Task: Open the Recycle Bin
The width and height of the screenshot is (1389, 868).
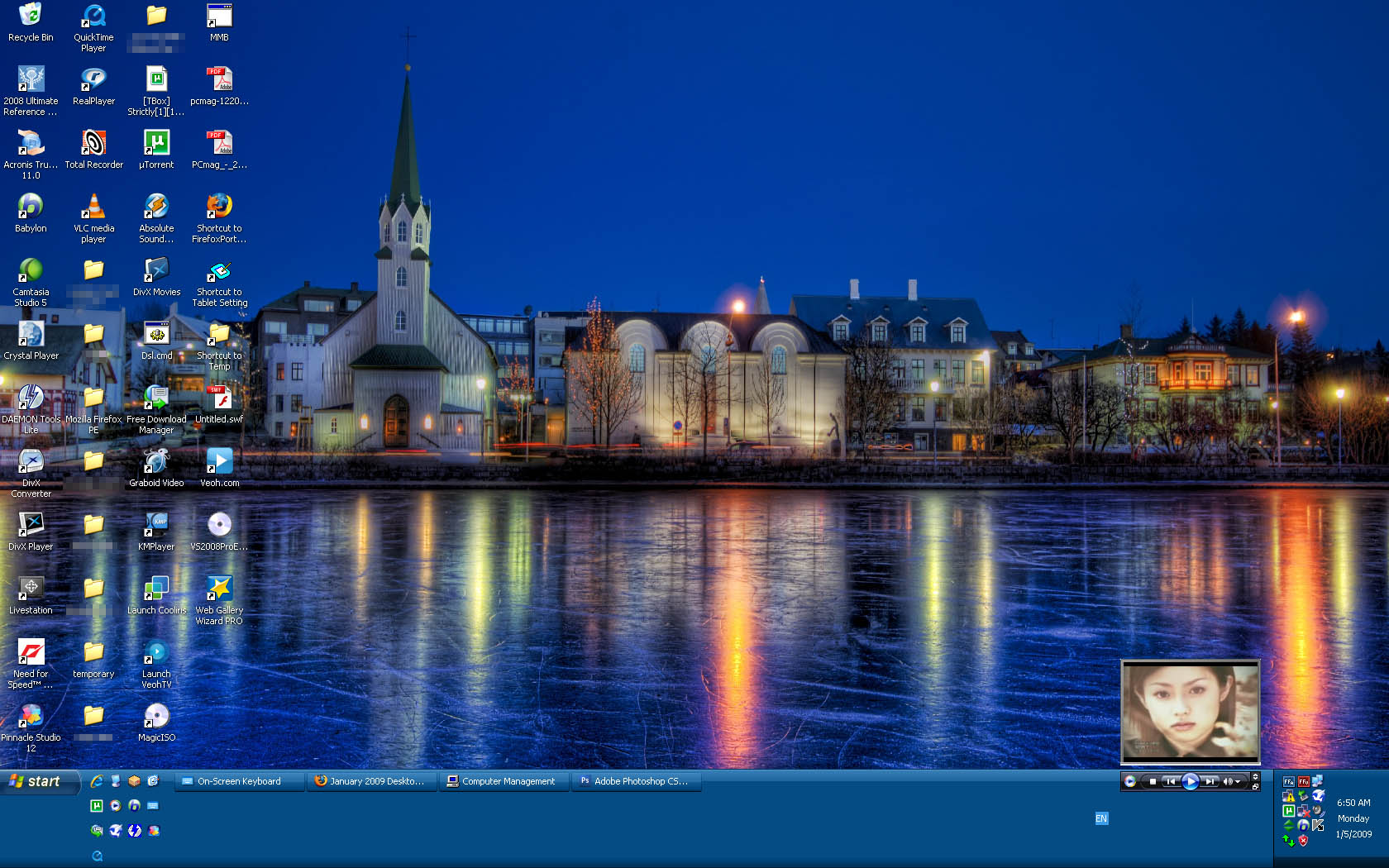Action: (31, 16)
